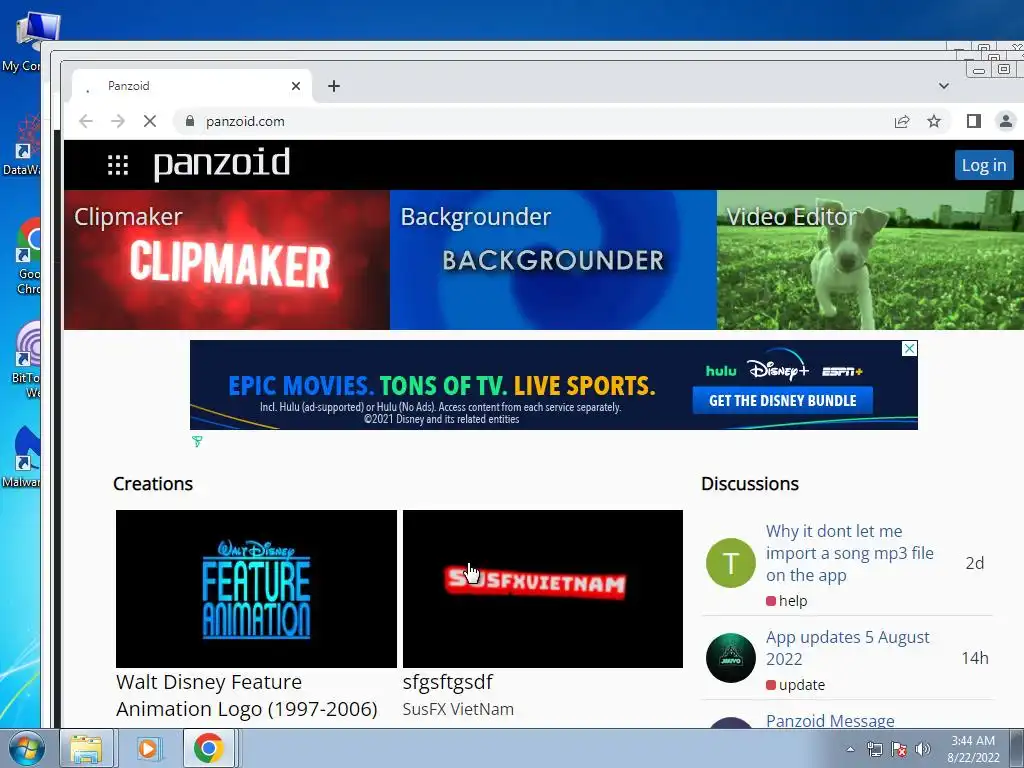
Task: Open the Backgrounder tile
Action: [x=553, y=260]
